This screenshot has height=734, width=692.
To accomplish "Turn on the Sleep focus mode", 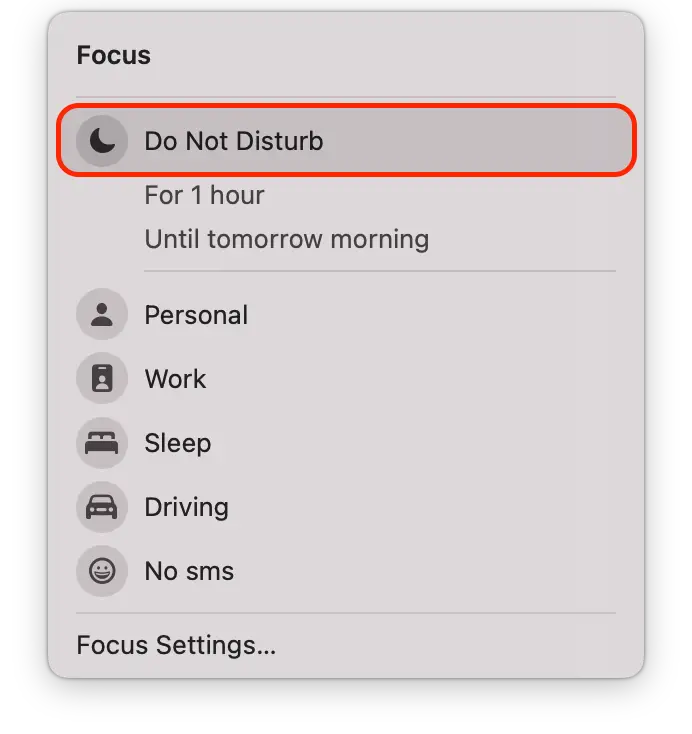I will [346, 443].
